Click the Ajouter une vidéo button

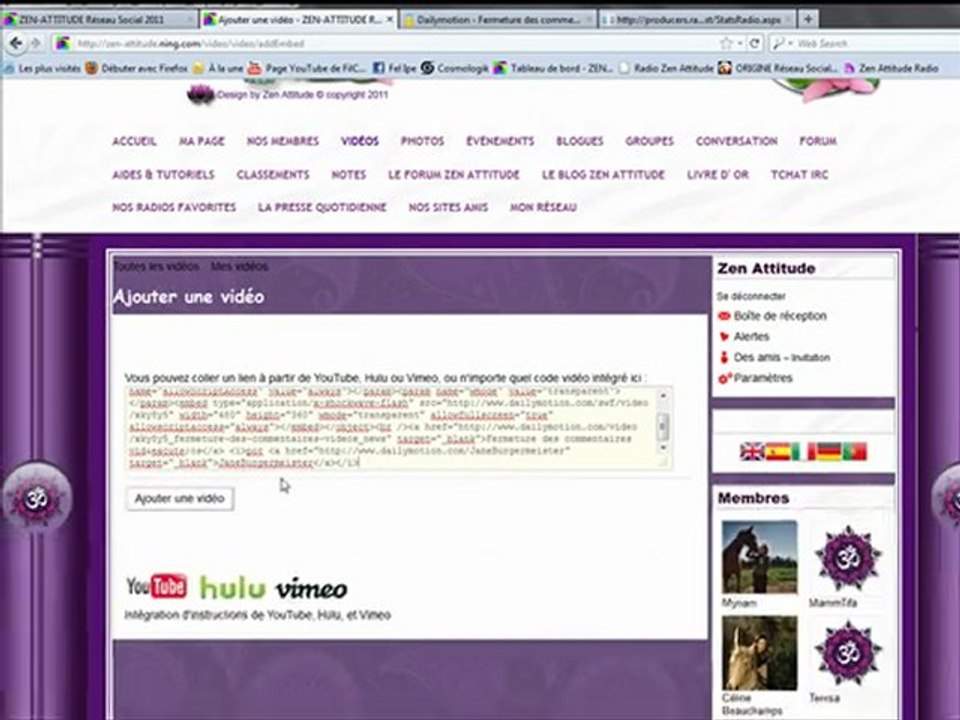(x=180, y=499)
